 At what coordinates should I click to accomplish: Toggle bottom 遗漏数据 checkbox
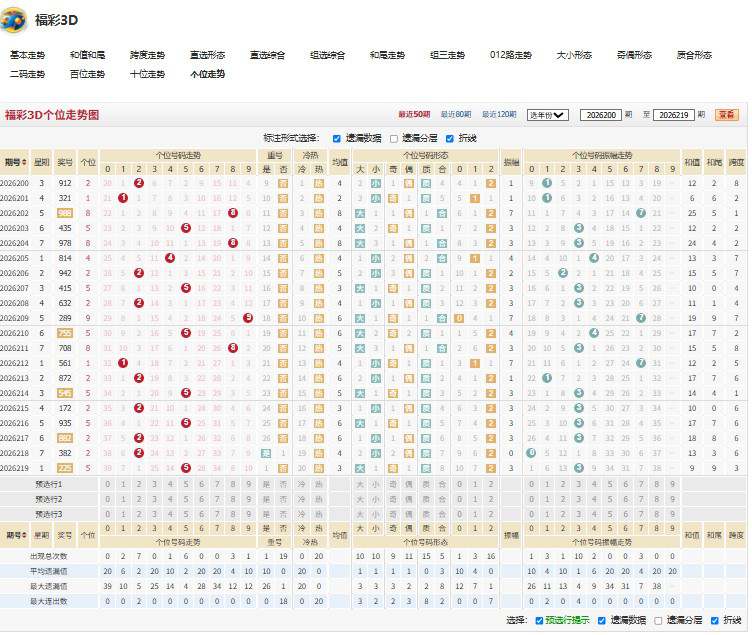pos(601,621)
